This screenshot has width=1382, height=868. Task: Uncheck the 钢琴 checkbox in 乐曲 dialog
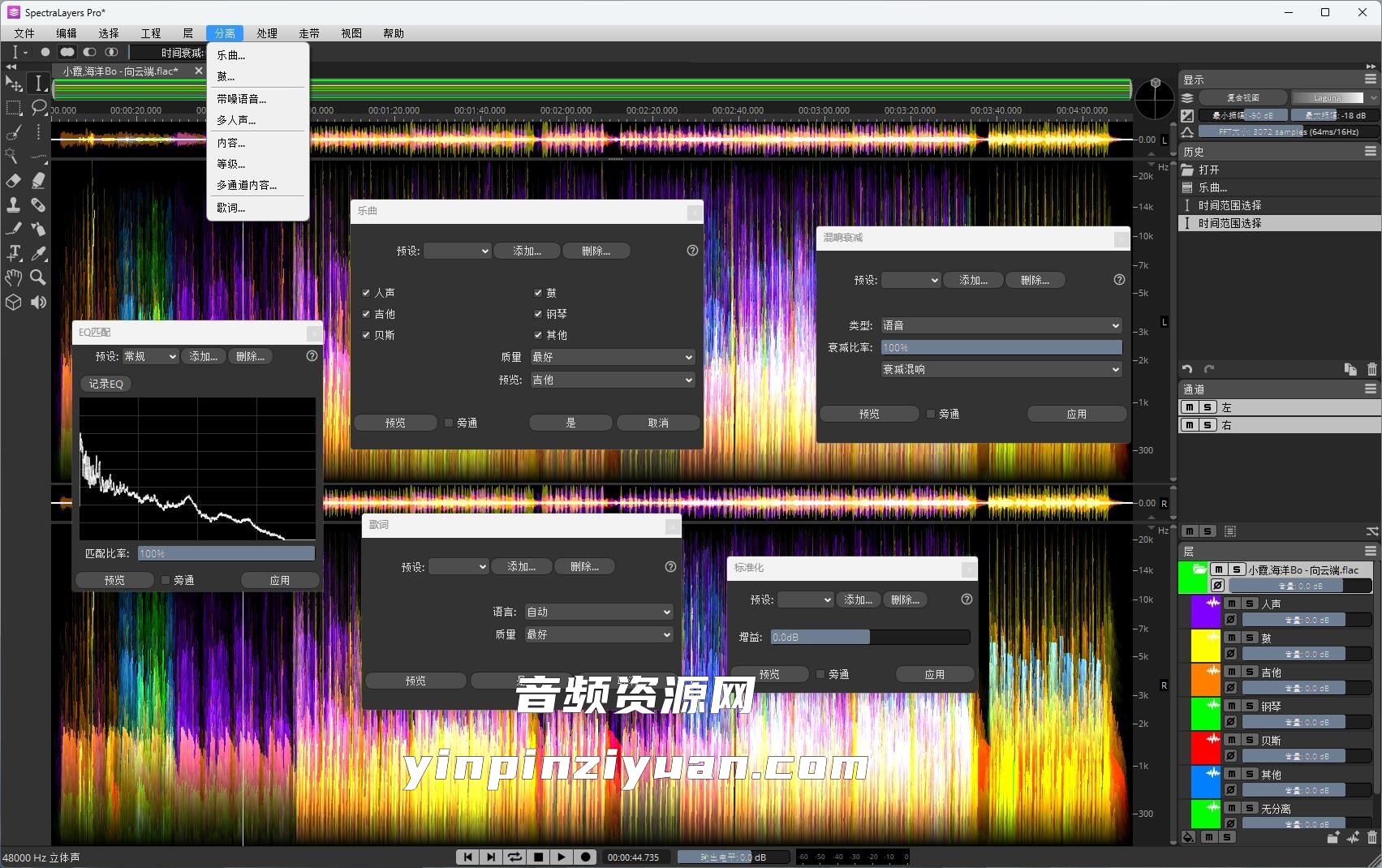click(538, 314)
